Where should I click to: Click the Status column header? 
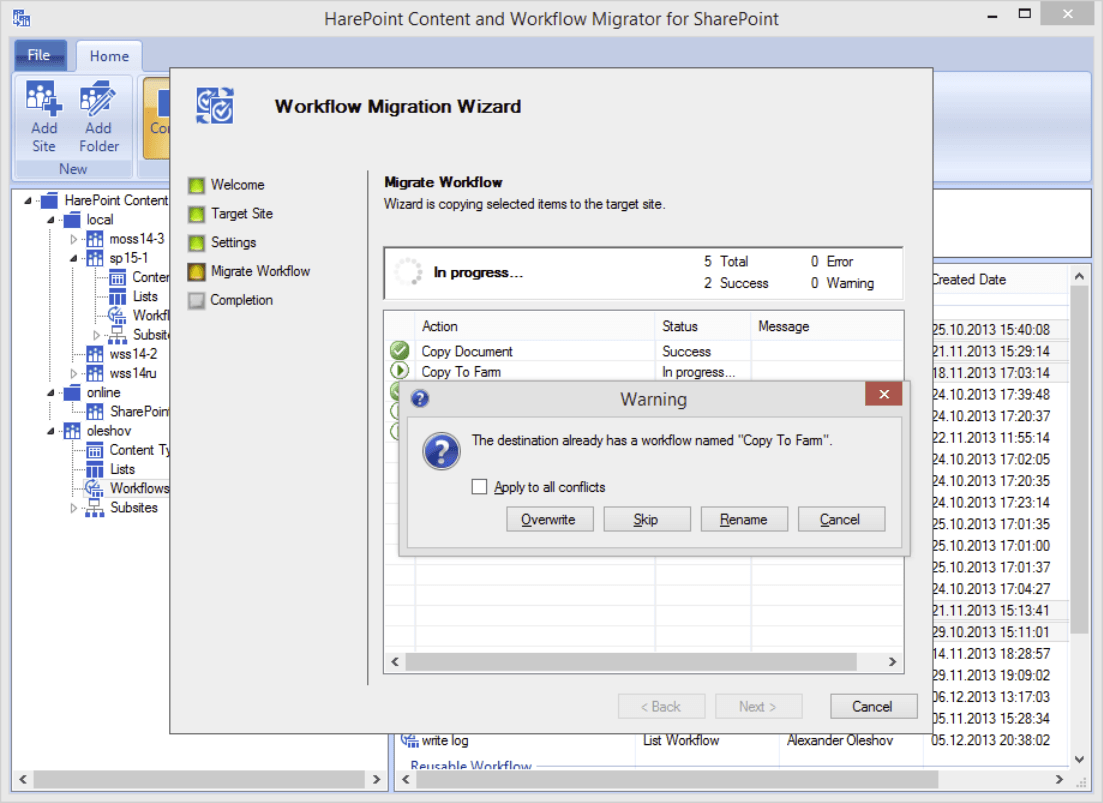point(703,326)
